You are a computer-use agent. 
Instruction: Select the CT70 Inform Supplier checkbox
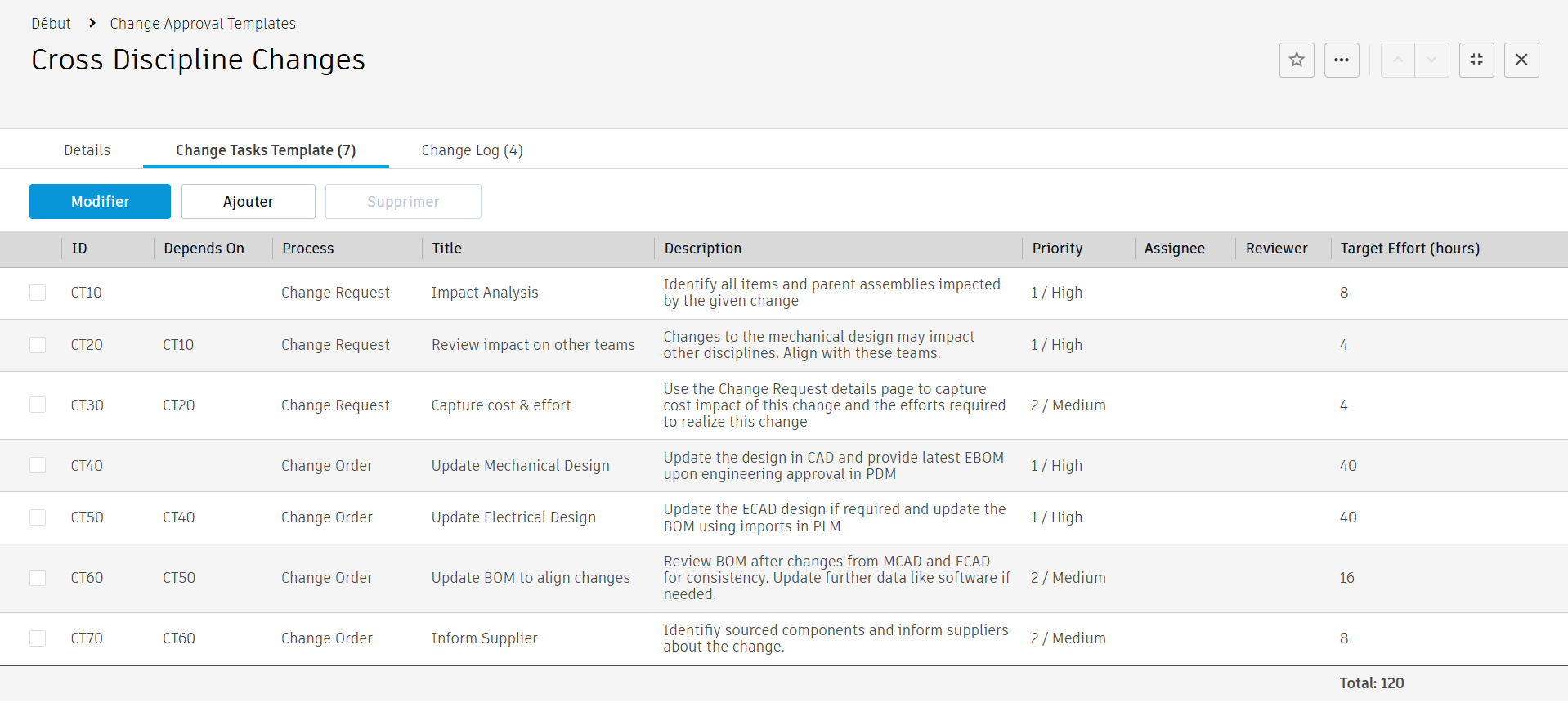(38, 638)
